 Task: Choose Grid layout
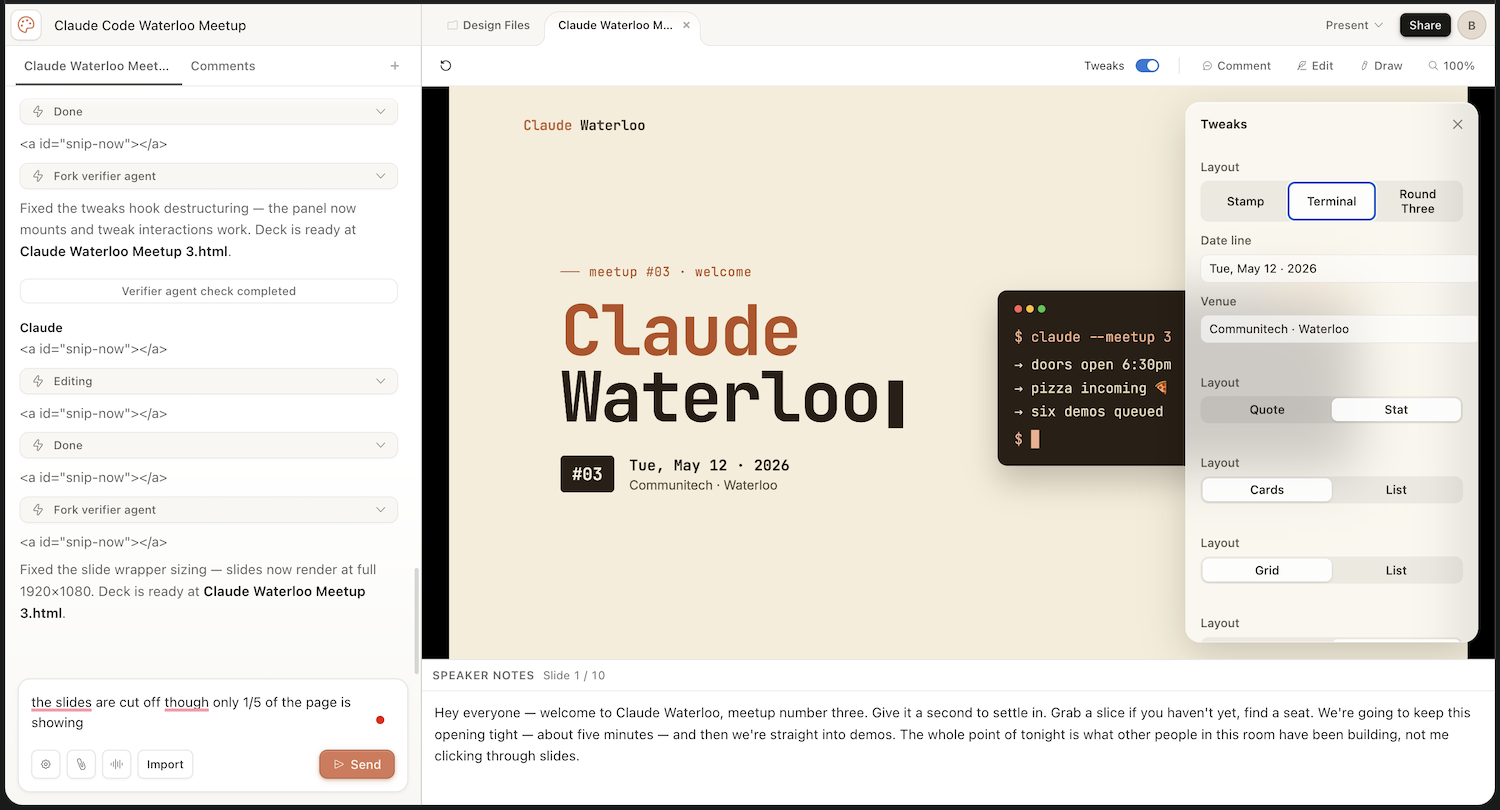(x=1267, y=570)
